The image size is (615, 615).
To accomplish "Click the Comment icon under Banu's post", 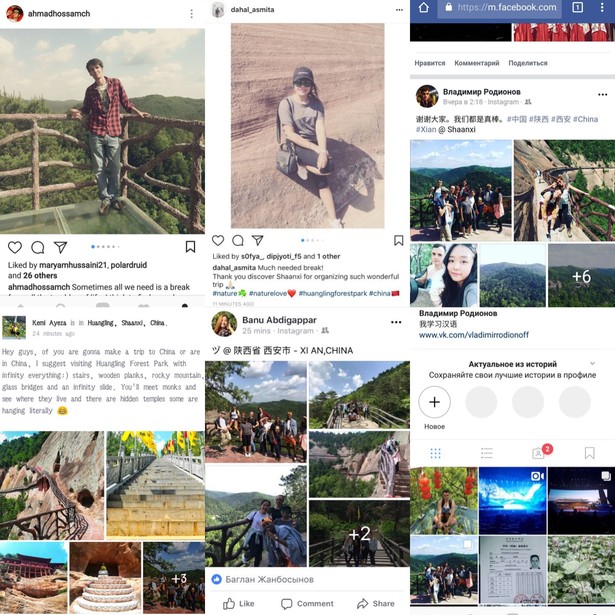I will 307,603.
